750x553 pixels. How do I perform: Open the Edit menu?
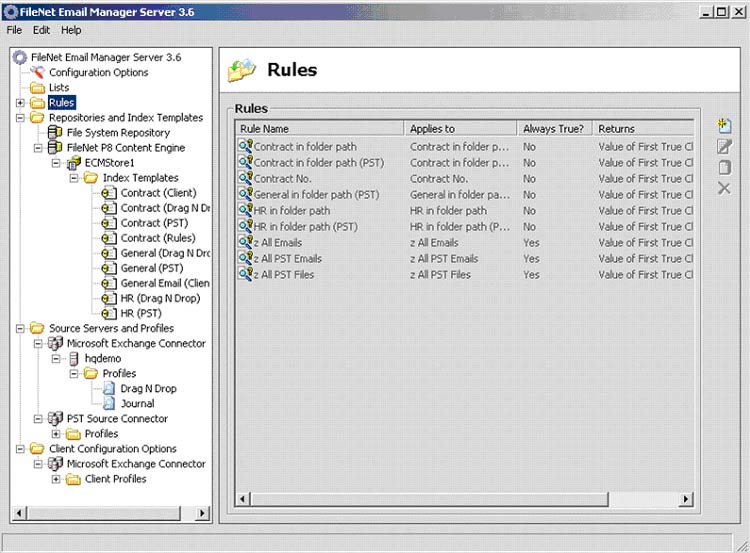[x=41, y=30]
